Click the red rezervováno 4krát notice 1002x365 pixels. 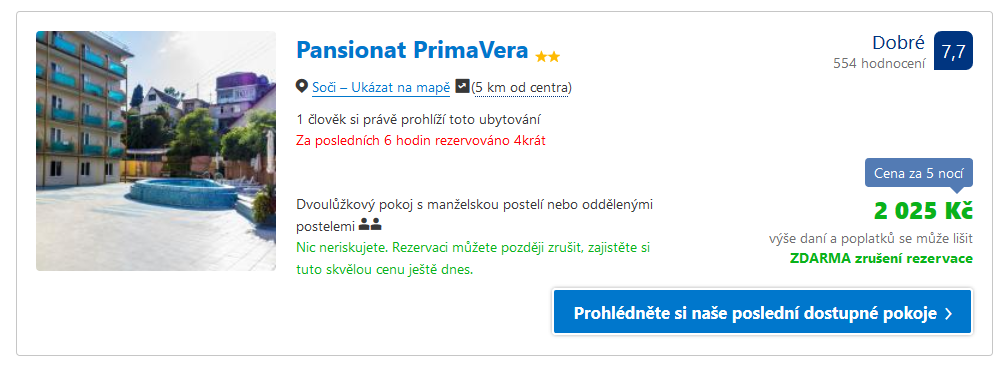coord(421,141)
